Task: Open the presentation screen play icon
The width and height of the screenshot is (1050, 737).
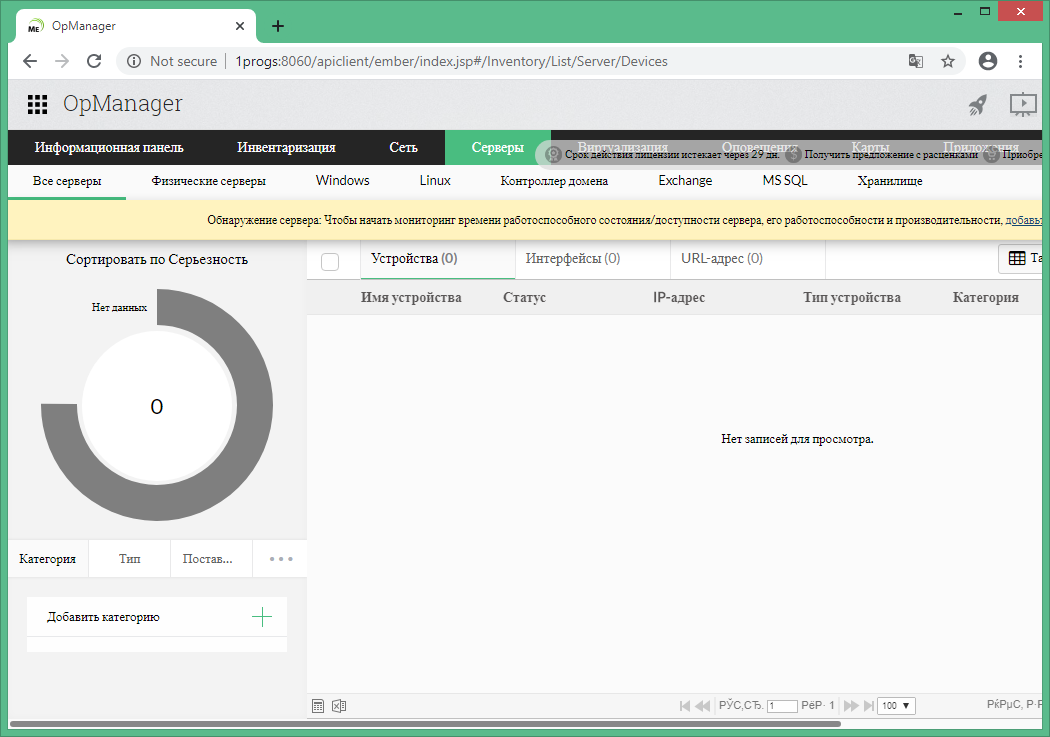Action: 1023,104
